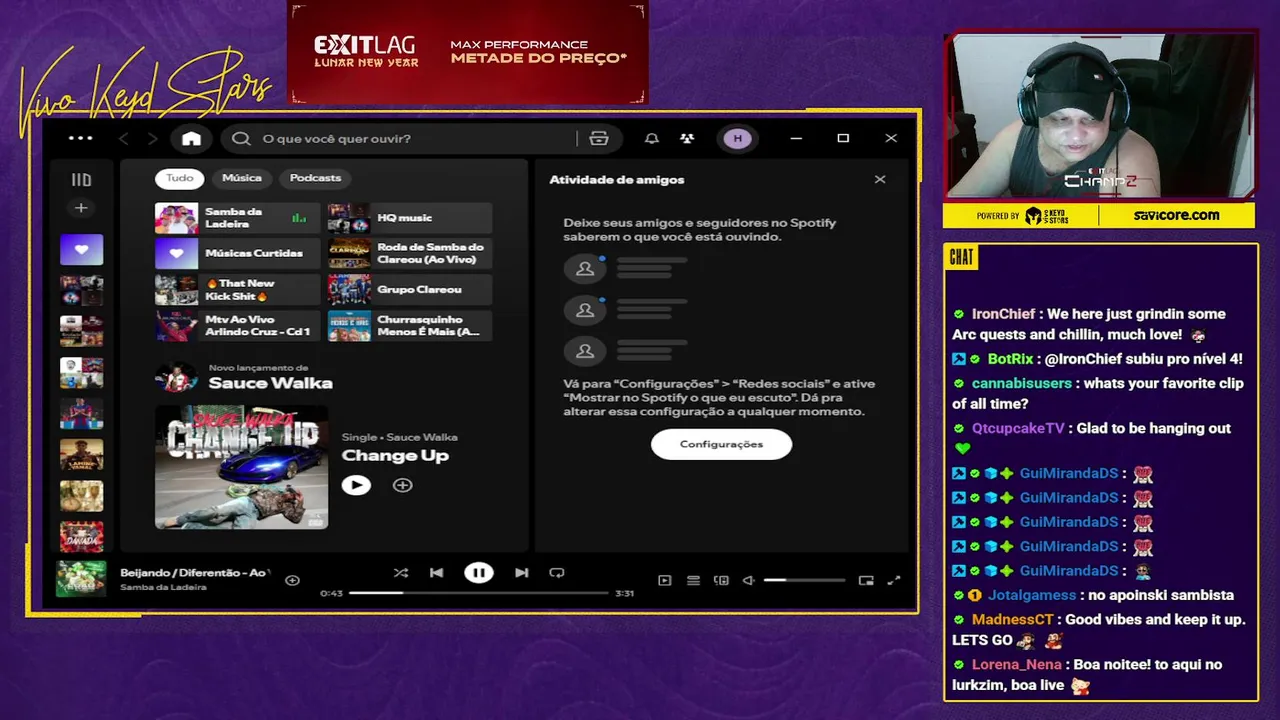The width and height of the screenshot is (1280, 720).
Task: Open Samba da Ladeira tile
Action: tap(237, 218)
